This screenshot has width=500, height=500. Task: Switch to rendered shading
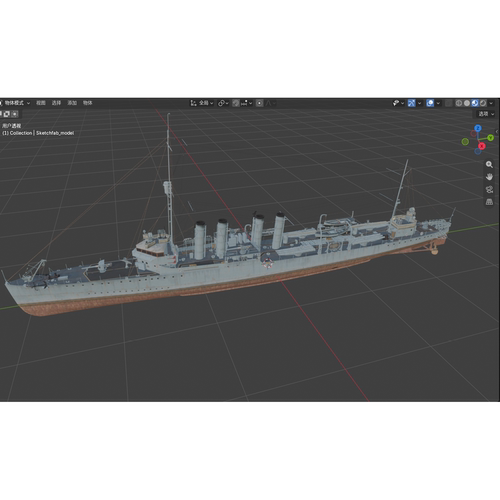[x=483, y=103]
